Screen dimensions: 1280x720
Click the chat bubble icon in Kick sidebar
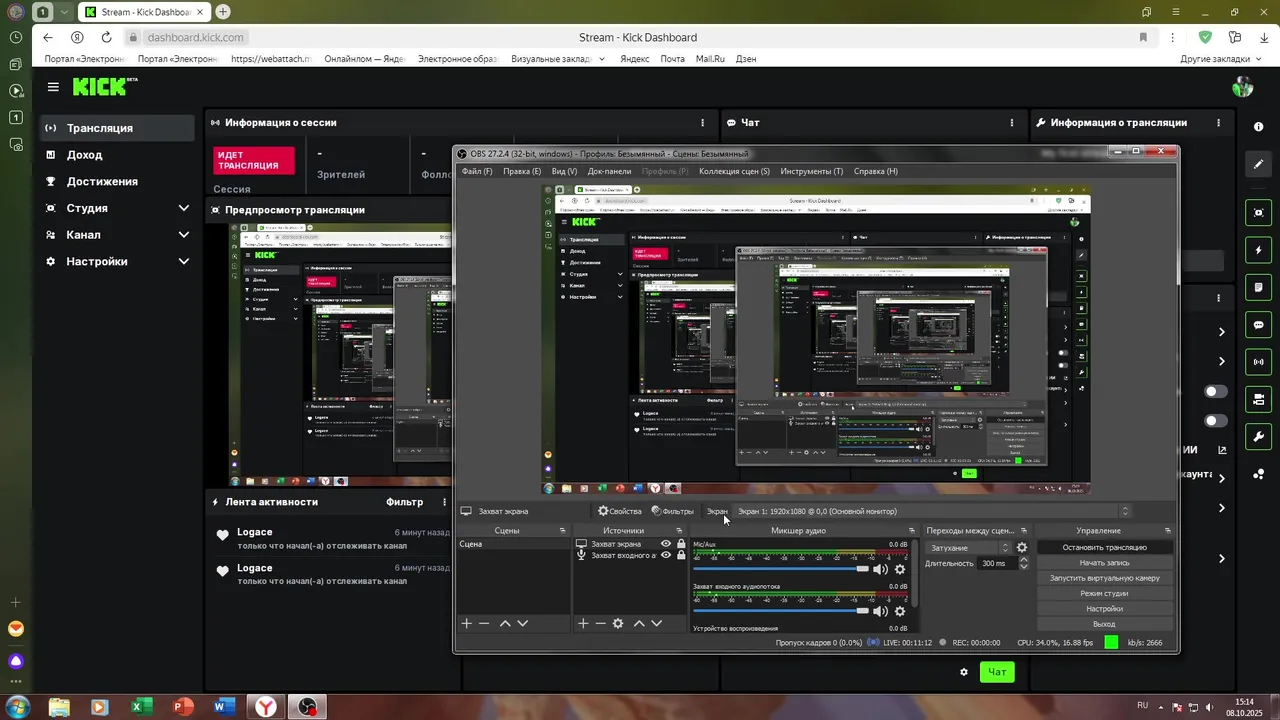pyautogui.click(x=1259, y=325)
